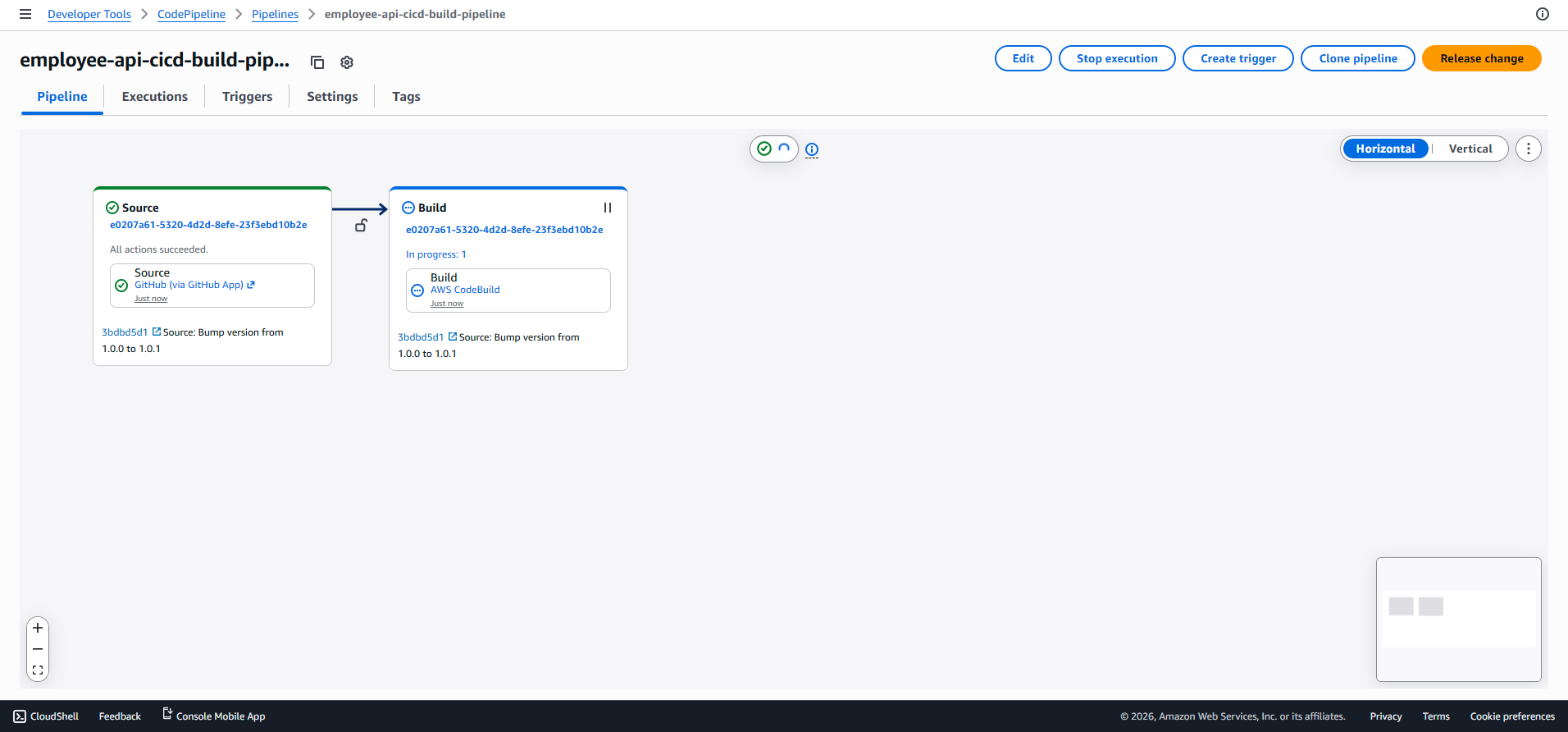Image resolution: width=1568 pixels, height=732 pixels.
Task: Switch to the Triggers tab
Action: (247, 96)
